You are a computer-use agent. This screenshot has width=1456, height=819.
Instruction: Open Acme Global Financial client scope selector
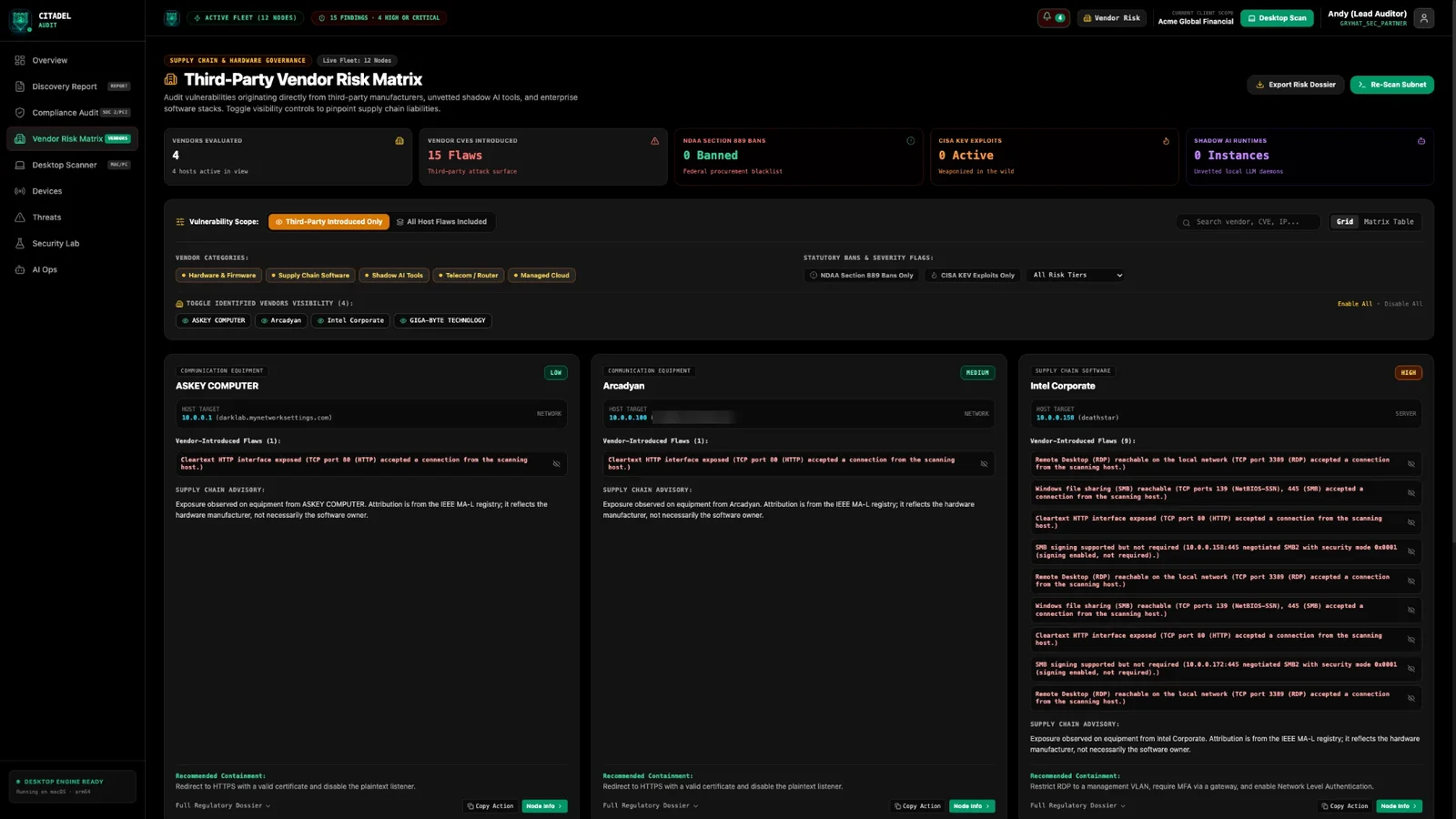[x=1196, y=18]
